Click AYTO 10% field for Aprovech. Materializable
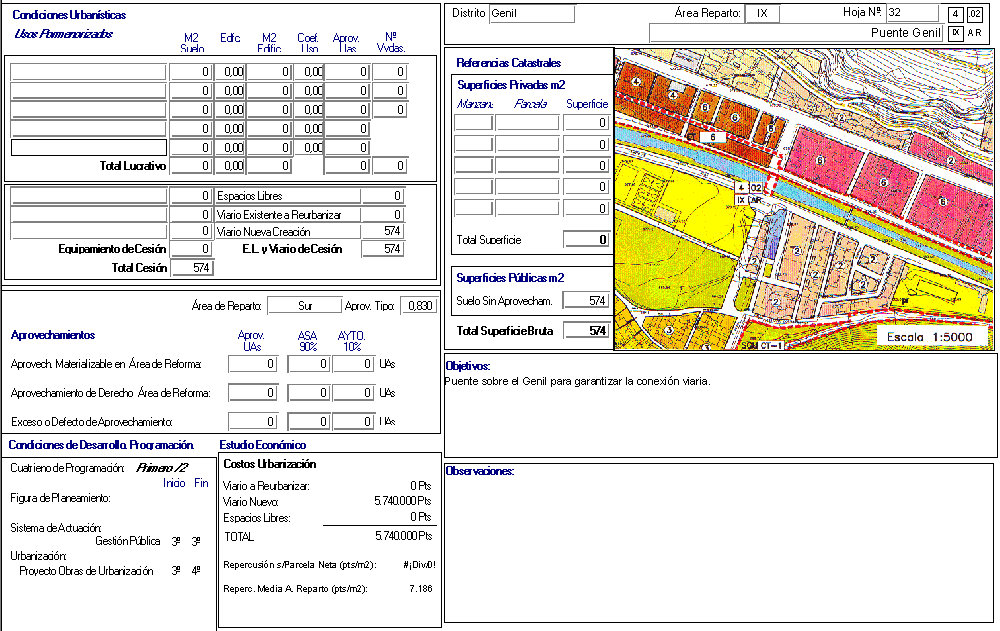 353,364
